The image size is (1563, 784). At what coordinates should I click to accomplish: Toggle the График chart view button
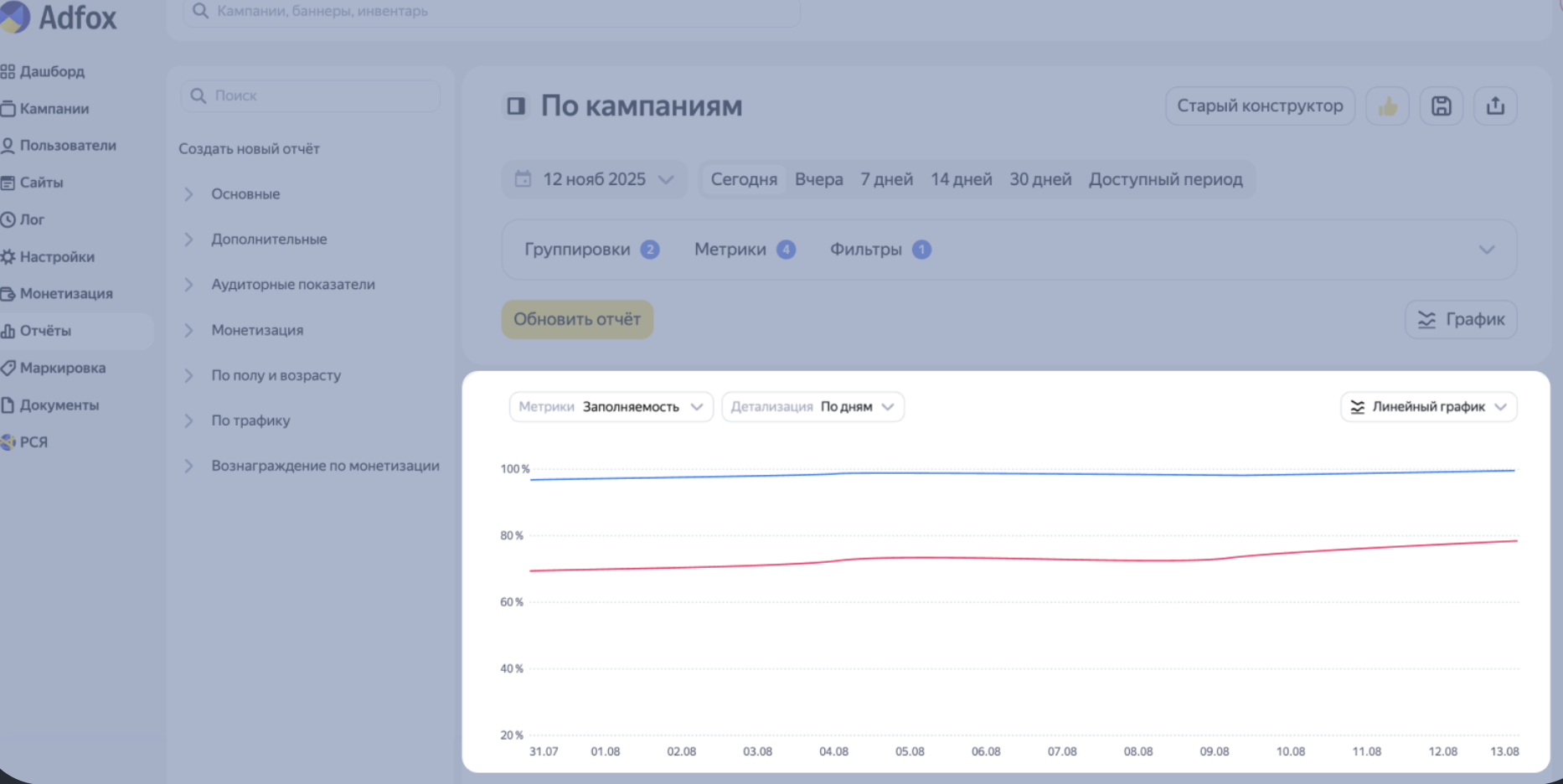[x=1460, y=319]
